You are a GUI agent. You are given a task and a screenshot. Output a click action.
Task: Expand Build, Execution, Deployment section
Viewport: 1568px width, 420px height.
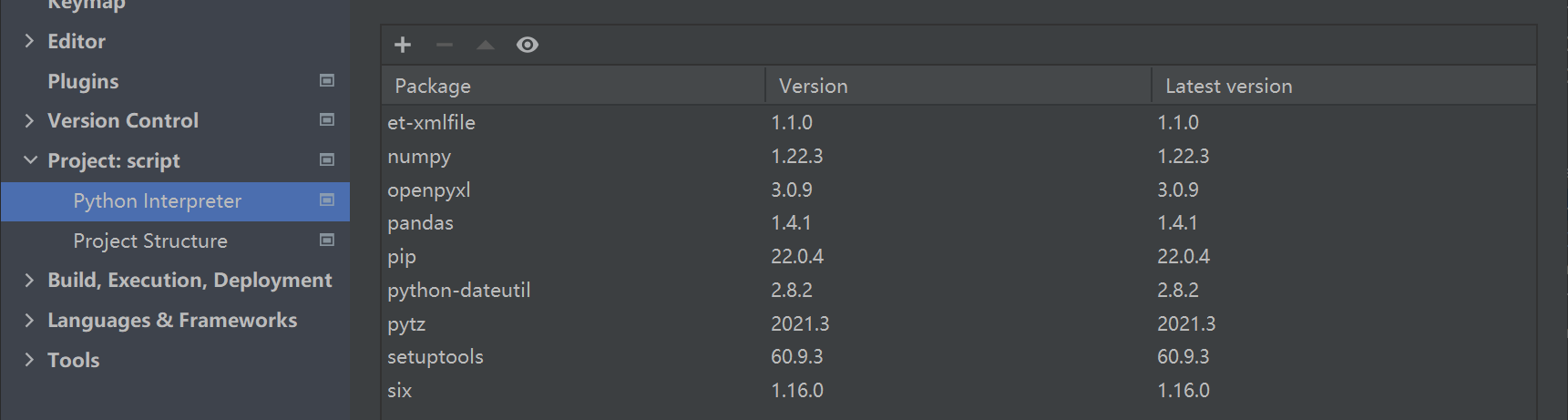coord(29,280)
